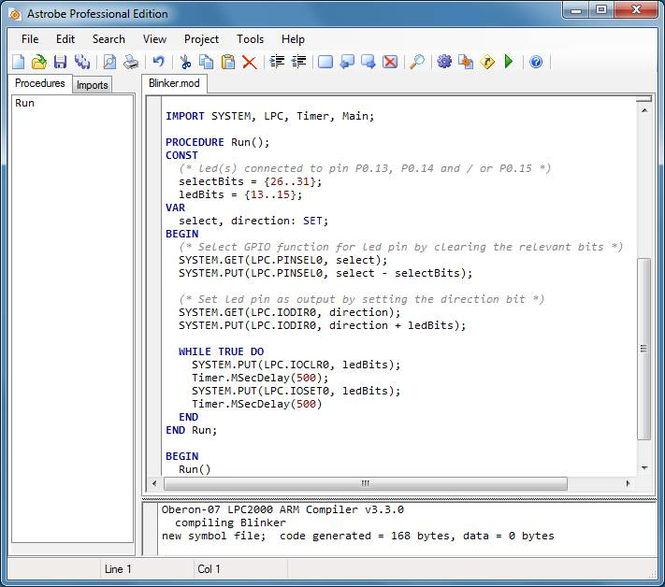The image size is (665, 587).
Task: Save the file with the floppy disk icon
Action: [60, 62]
